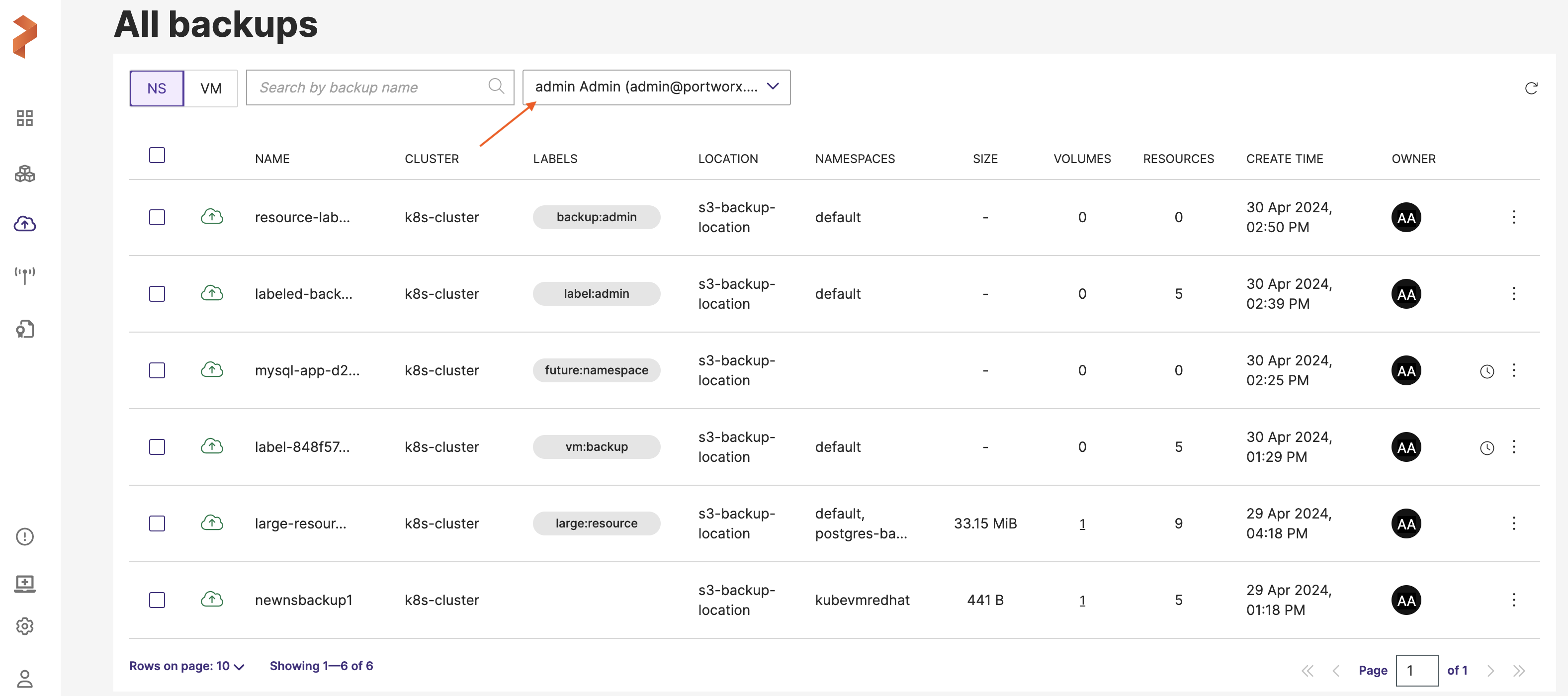Open the three-dot menu for large-resour backup
The height and width of the screenshot is (696, 1568).
(x=1514, y=523)
